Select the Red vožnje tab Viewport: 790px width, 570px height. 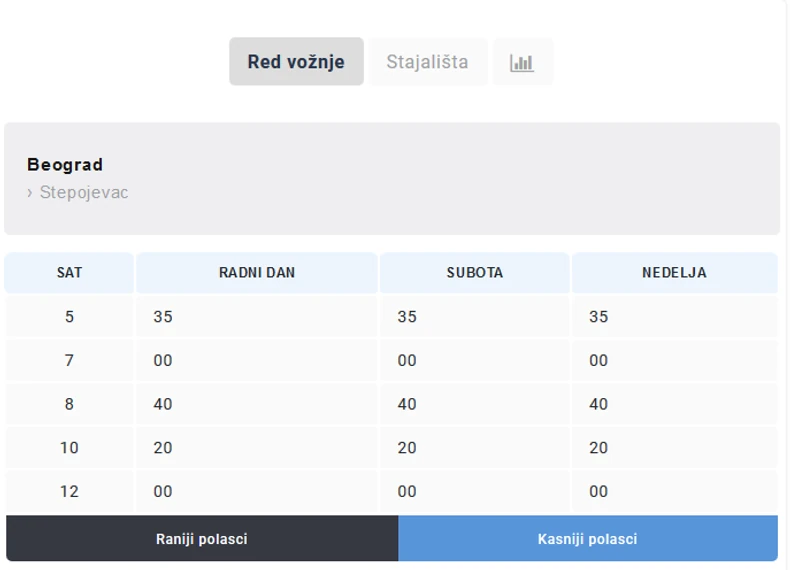coord(296,62)
